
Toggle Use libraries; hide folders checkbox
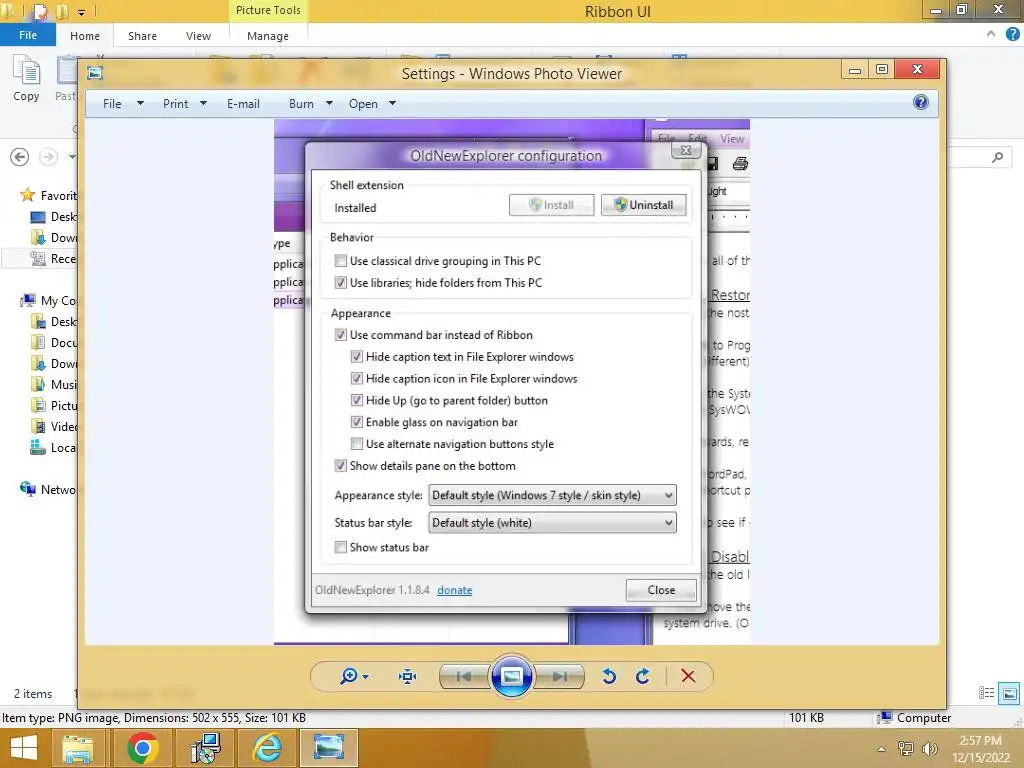pyautogui.click(x=340, y=283)
